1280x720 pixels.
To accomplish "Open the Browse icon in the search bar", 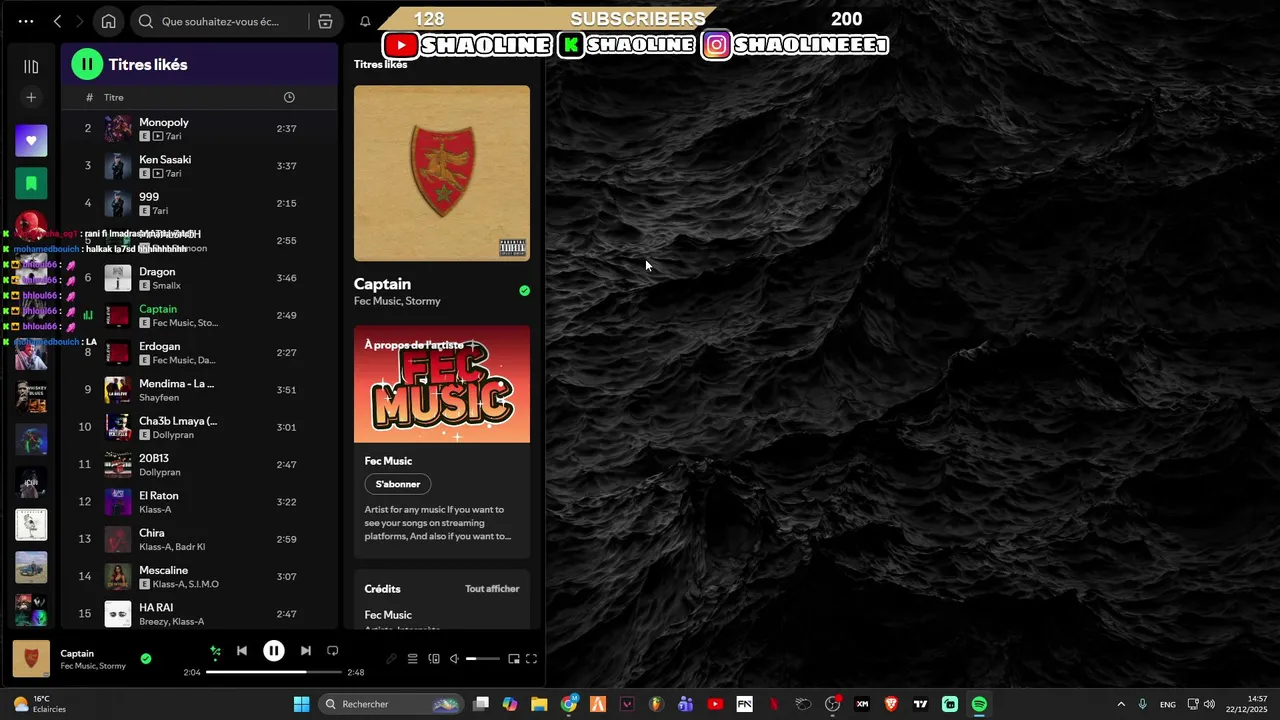I will click(x=325, y=21).
